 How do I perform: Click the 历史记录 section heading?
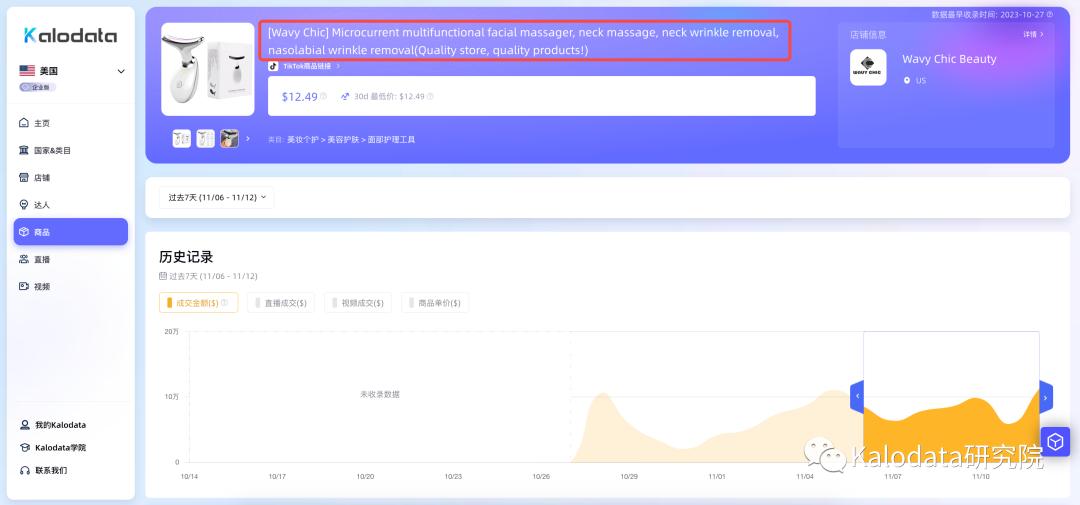coord(186,257)
